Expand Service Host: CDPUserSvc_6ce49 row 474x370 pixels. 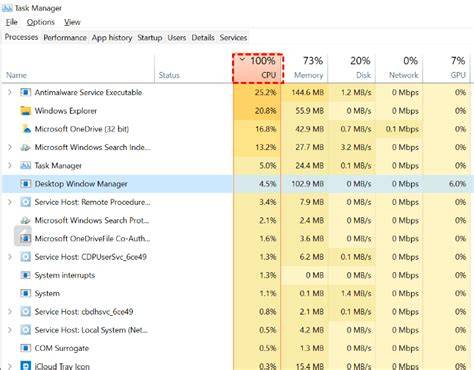10,257
